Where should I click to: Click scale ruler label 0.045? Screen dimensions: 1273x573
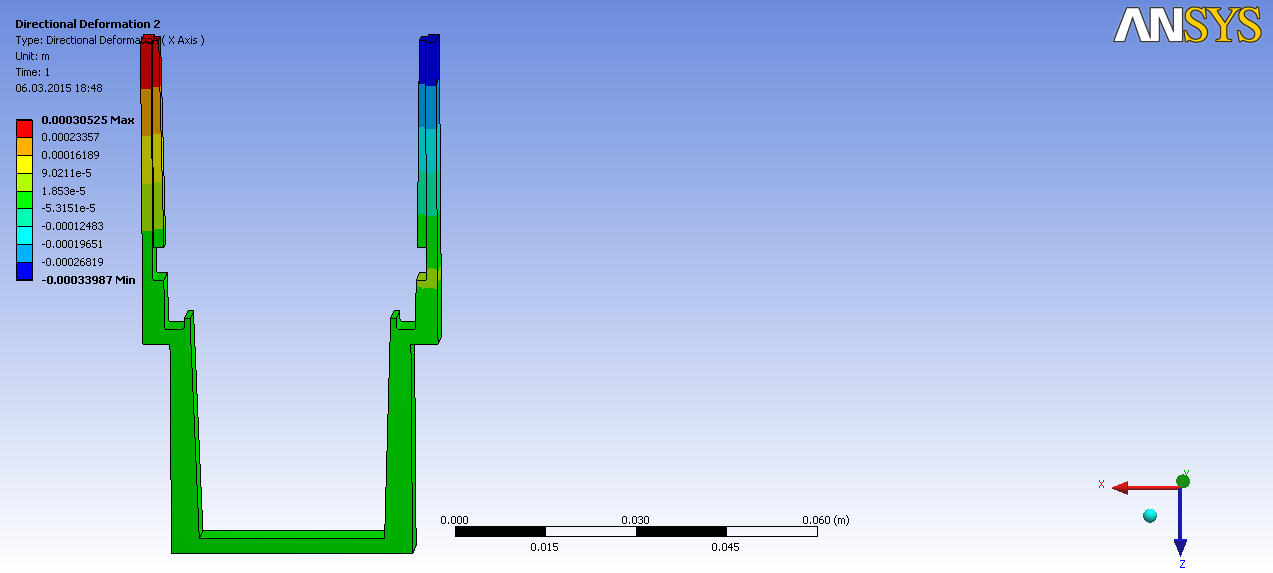tap(726, 547)
